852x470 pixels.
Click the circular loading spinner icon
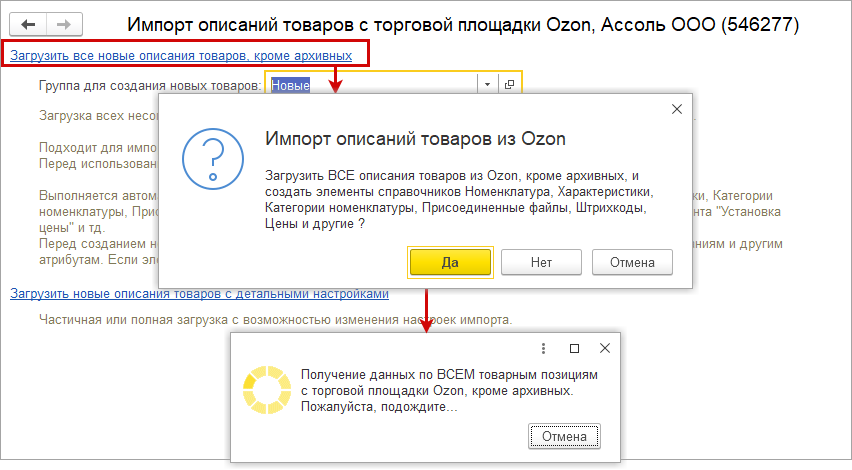coord(267,390)
